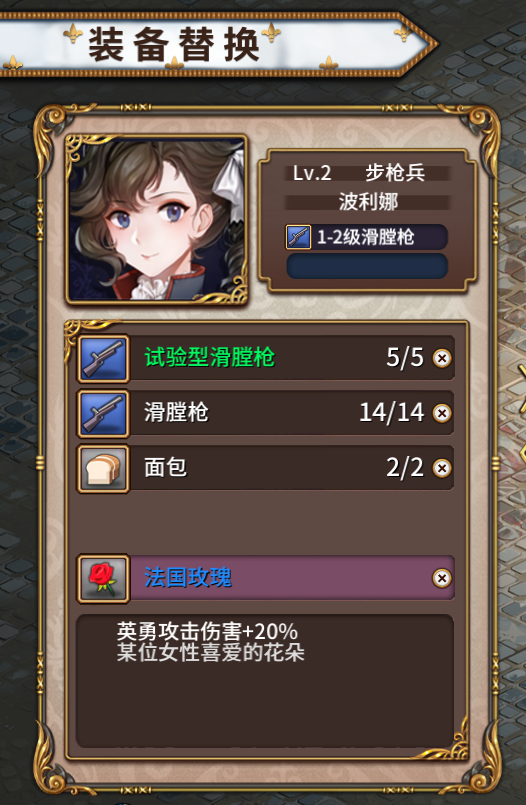Click the 1-2级滑膛枪 weapon proficiency label

coord(365,237)
